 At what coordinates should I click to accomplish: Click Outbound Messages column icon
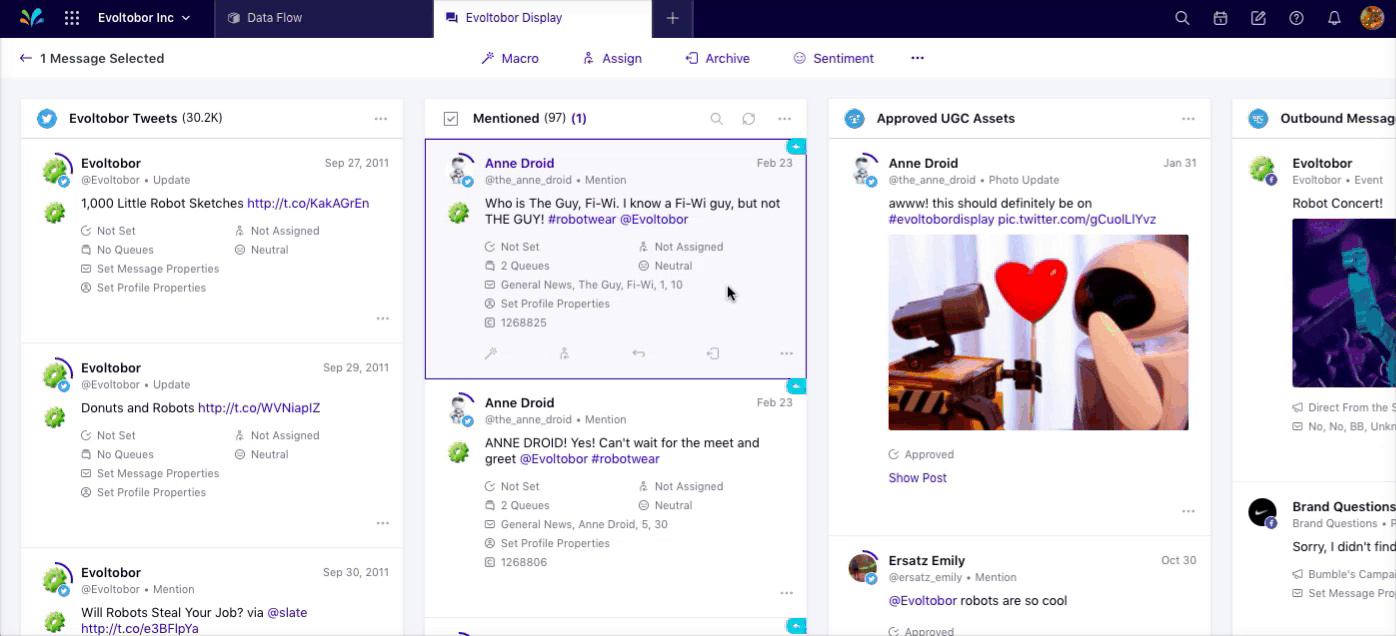click(1258, 119)
